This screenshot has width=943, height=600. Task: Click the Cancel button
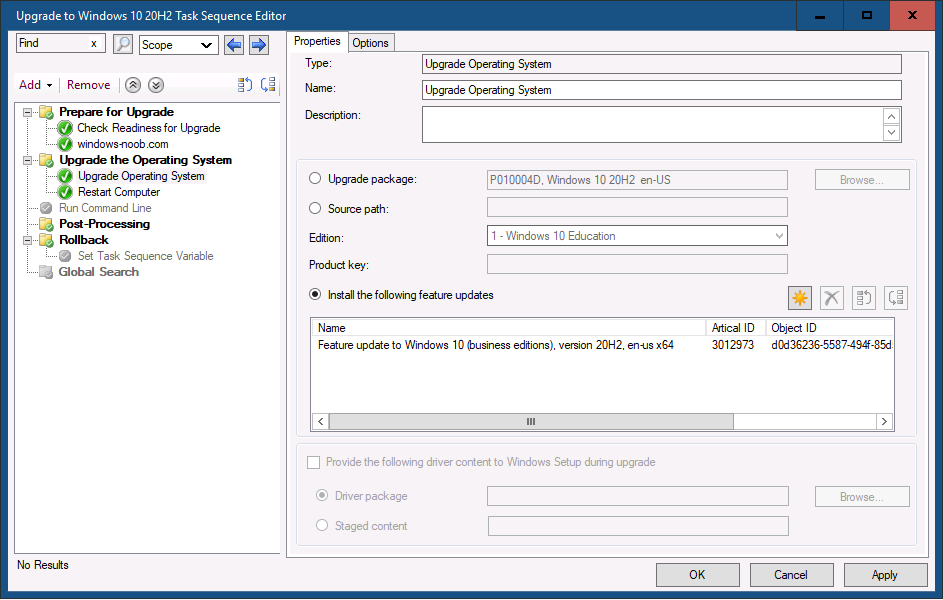pos(791,575)
